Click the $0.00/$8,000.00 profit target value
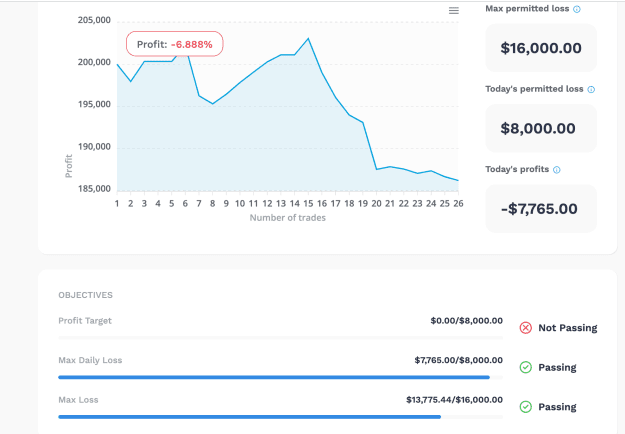The width and height of the screenshot is (625, 434). tap(466, 321)
